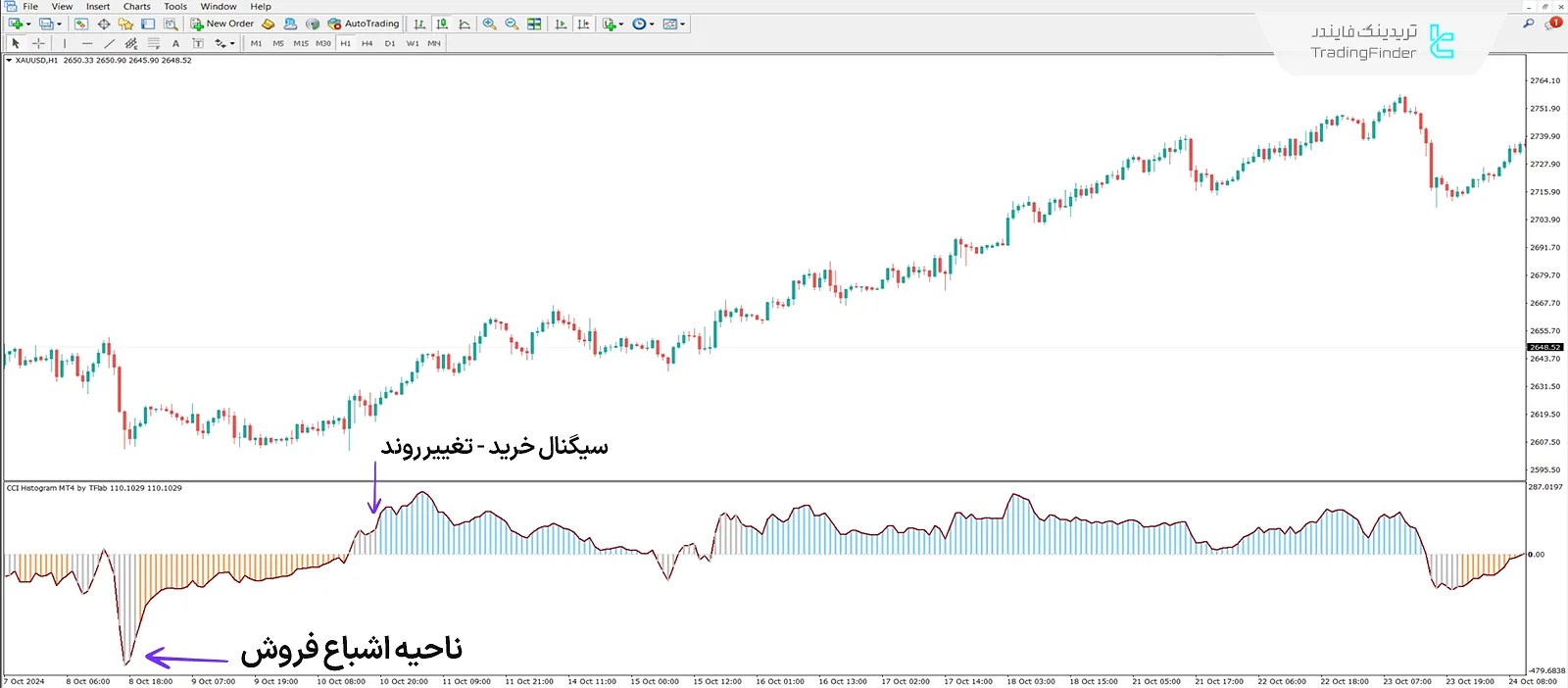Open the Terminal panel icon

(148, 24)
